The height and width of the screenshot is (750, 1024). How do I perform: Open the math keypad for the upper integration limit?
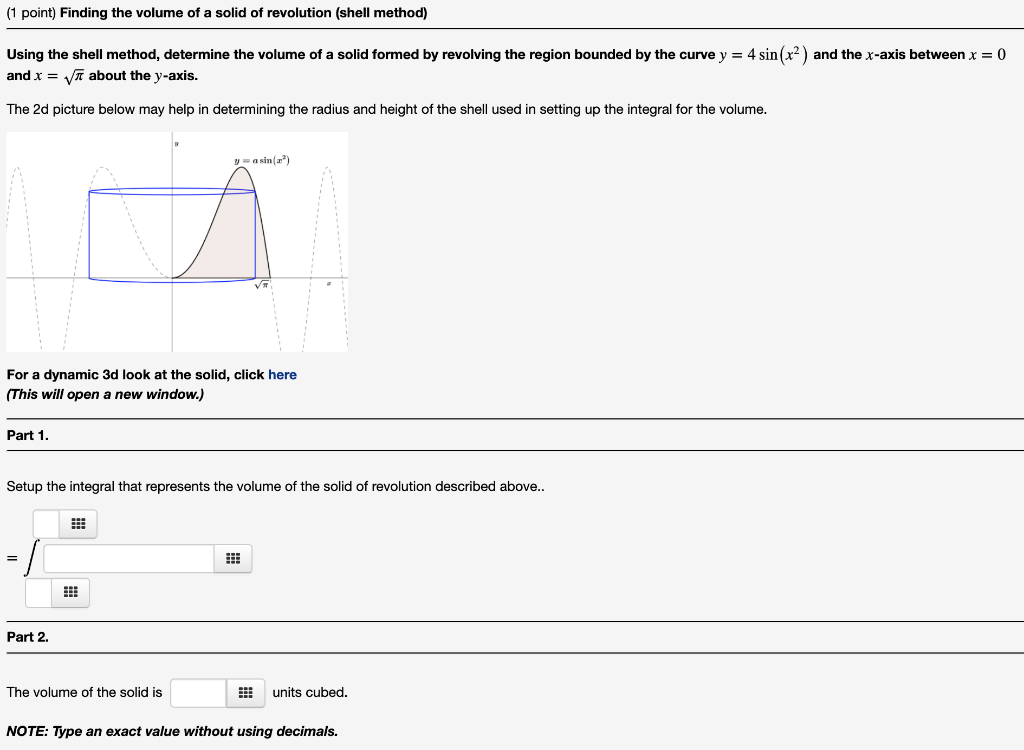click(78, 523)
